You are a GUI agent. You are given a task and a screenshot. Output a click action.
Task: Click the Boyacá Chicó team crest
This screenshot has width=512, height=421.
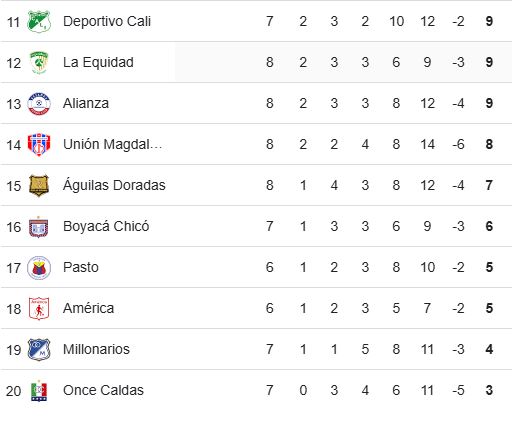39,227
